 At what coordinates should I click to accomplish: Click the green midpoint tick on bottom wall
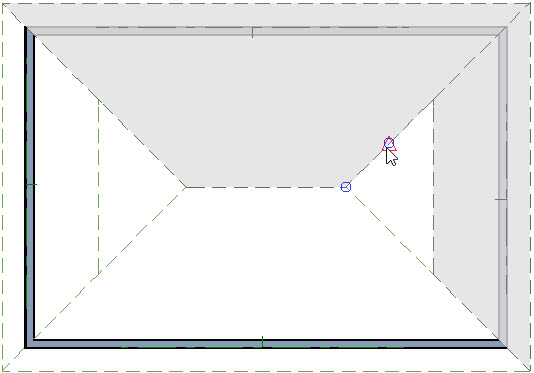[x=262, y=342]
